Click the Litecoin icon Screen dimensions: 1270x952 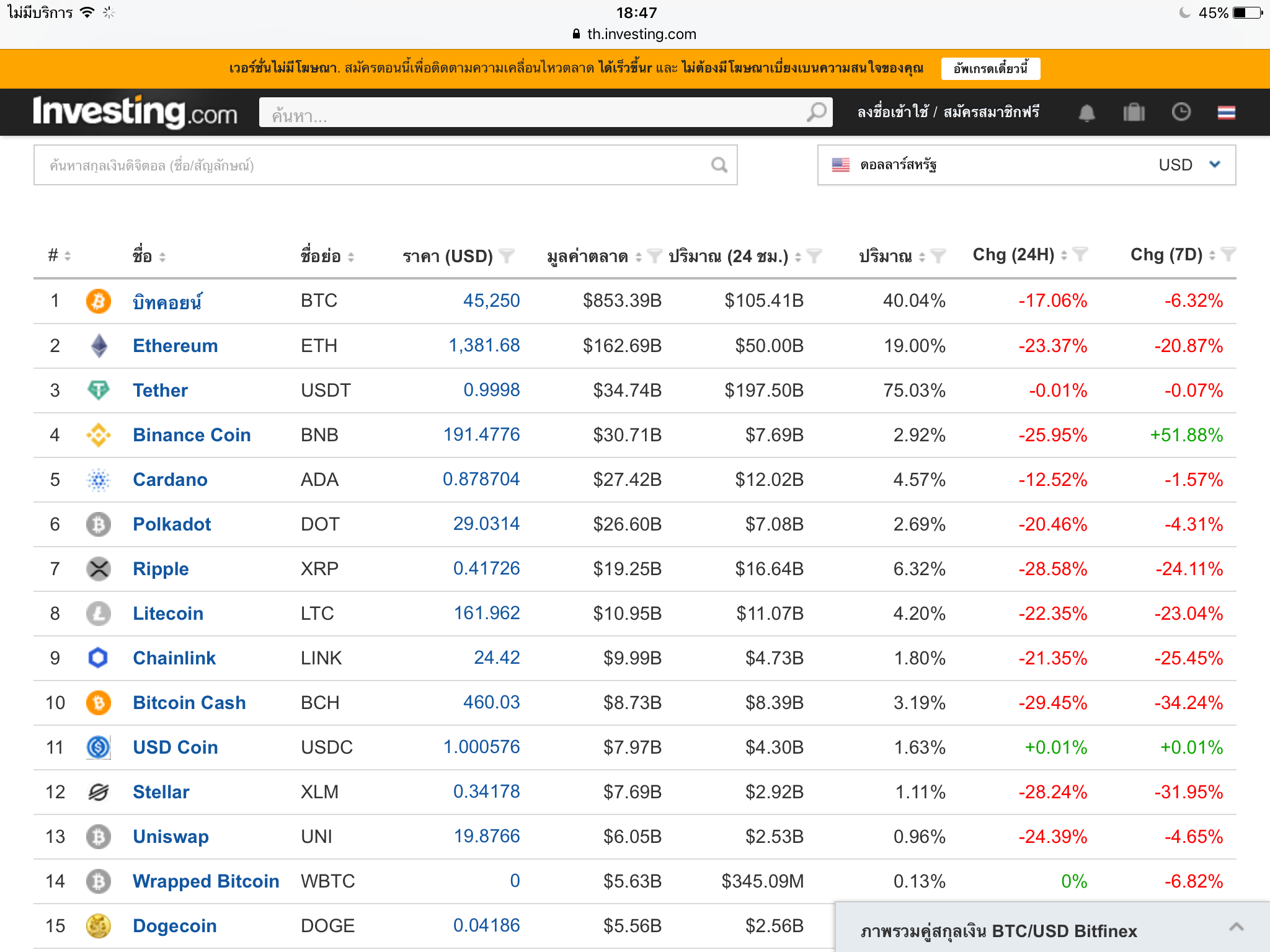pyautogui.click(x=98, y=614)
